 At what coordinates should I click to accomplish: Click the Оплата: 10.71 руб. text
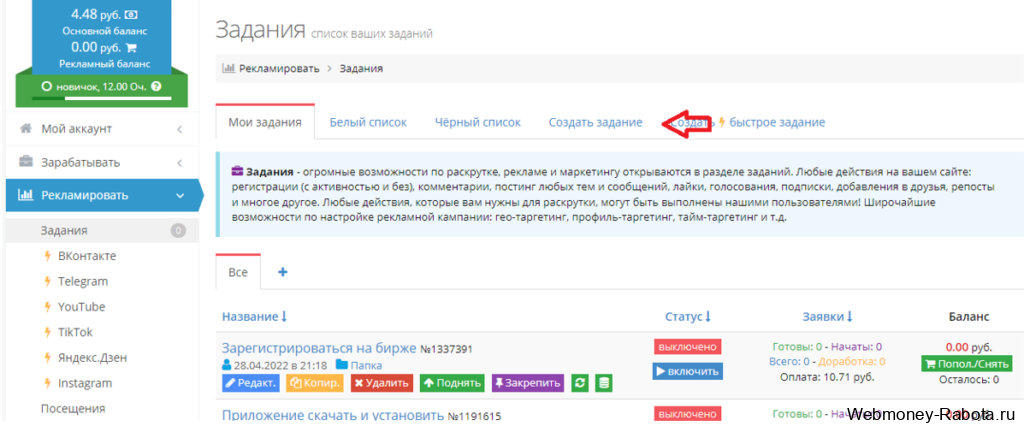coord(827,377)
